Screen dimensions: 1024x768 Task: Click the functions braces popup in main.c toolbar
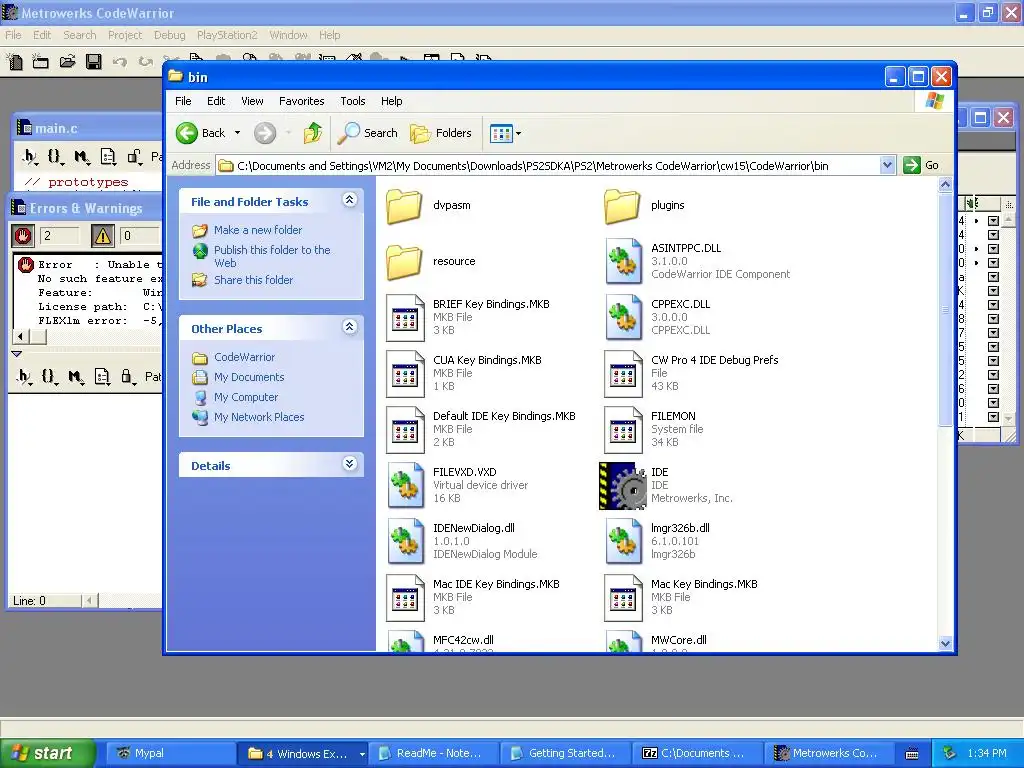(x=56, y=156)
